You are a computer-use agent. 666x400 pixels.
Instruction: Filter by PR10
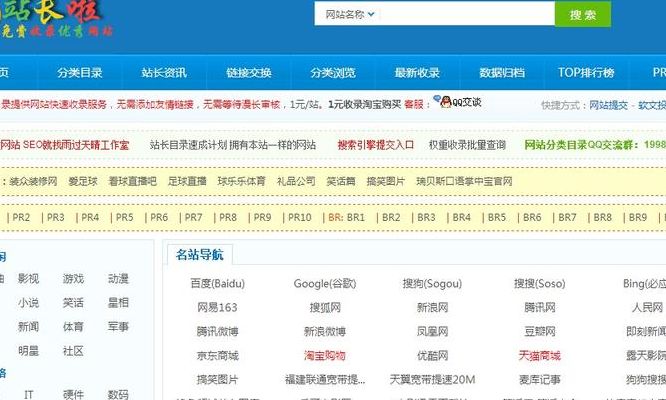299,217
